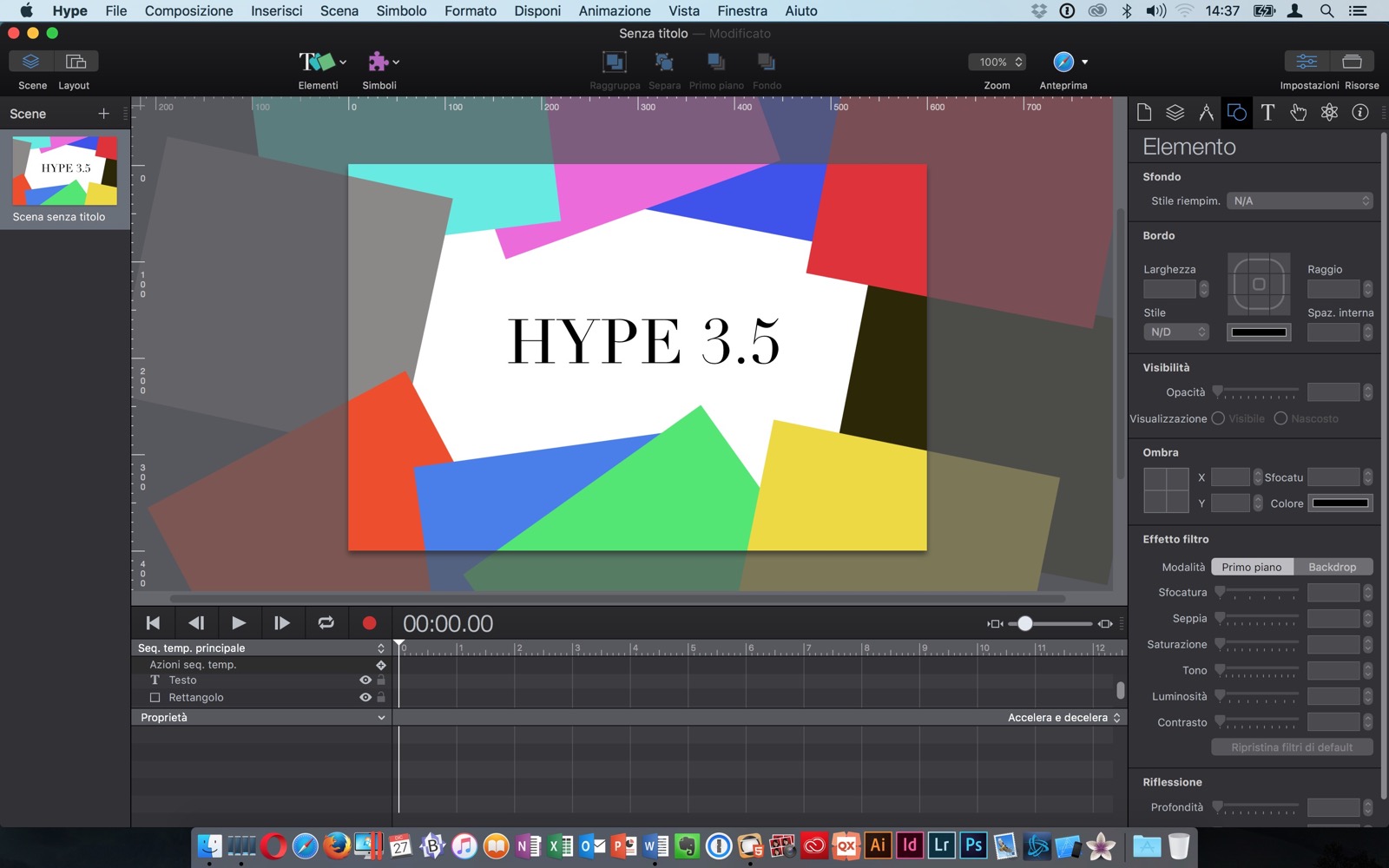1389x868 pixels.
Task: Open the Layout toolbar button
Action: tap(76, 62)
